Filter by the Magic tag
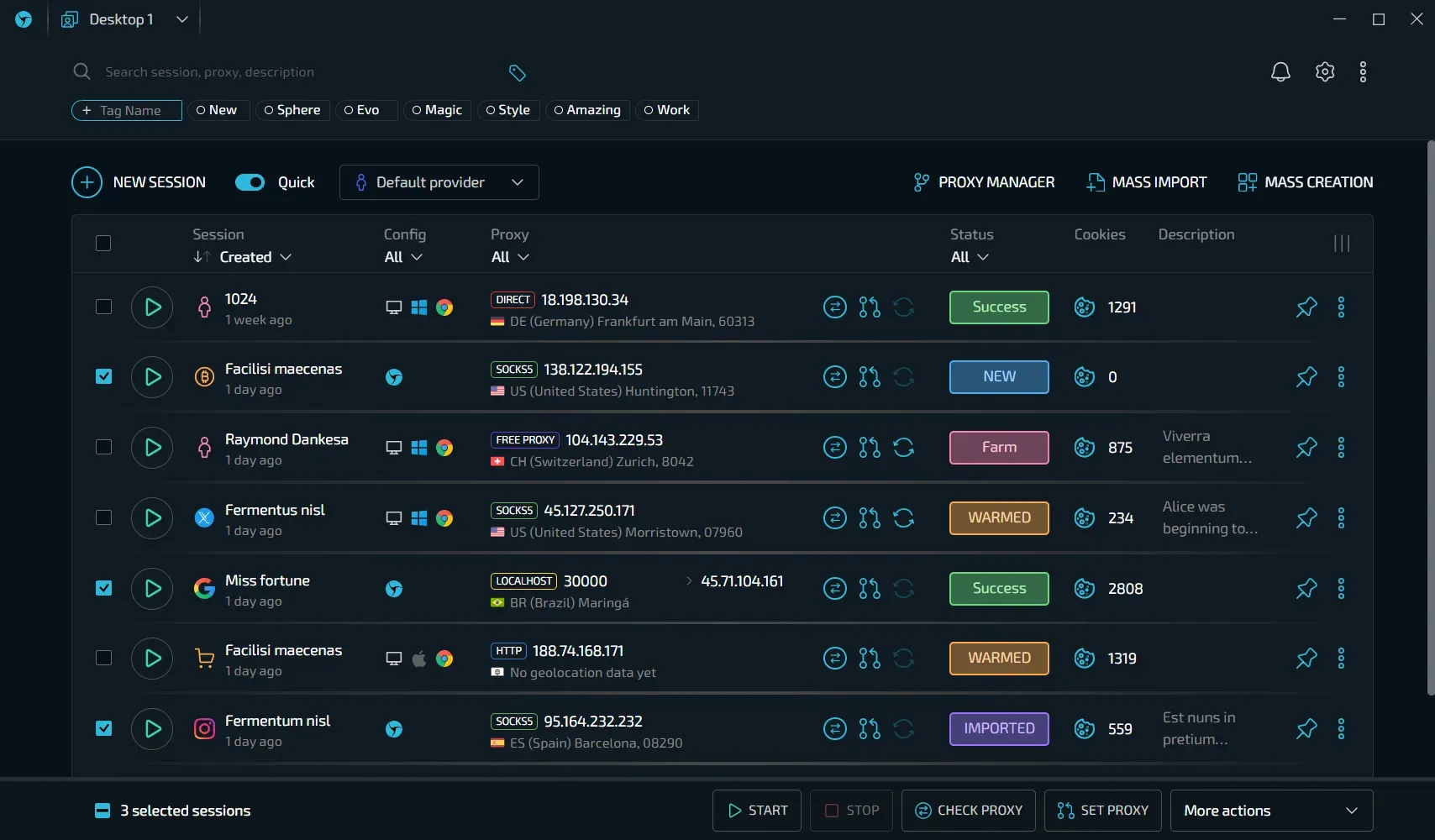The width and height of the screenshot is (1435, 840). point(437,110)
